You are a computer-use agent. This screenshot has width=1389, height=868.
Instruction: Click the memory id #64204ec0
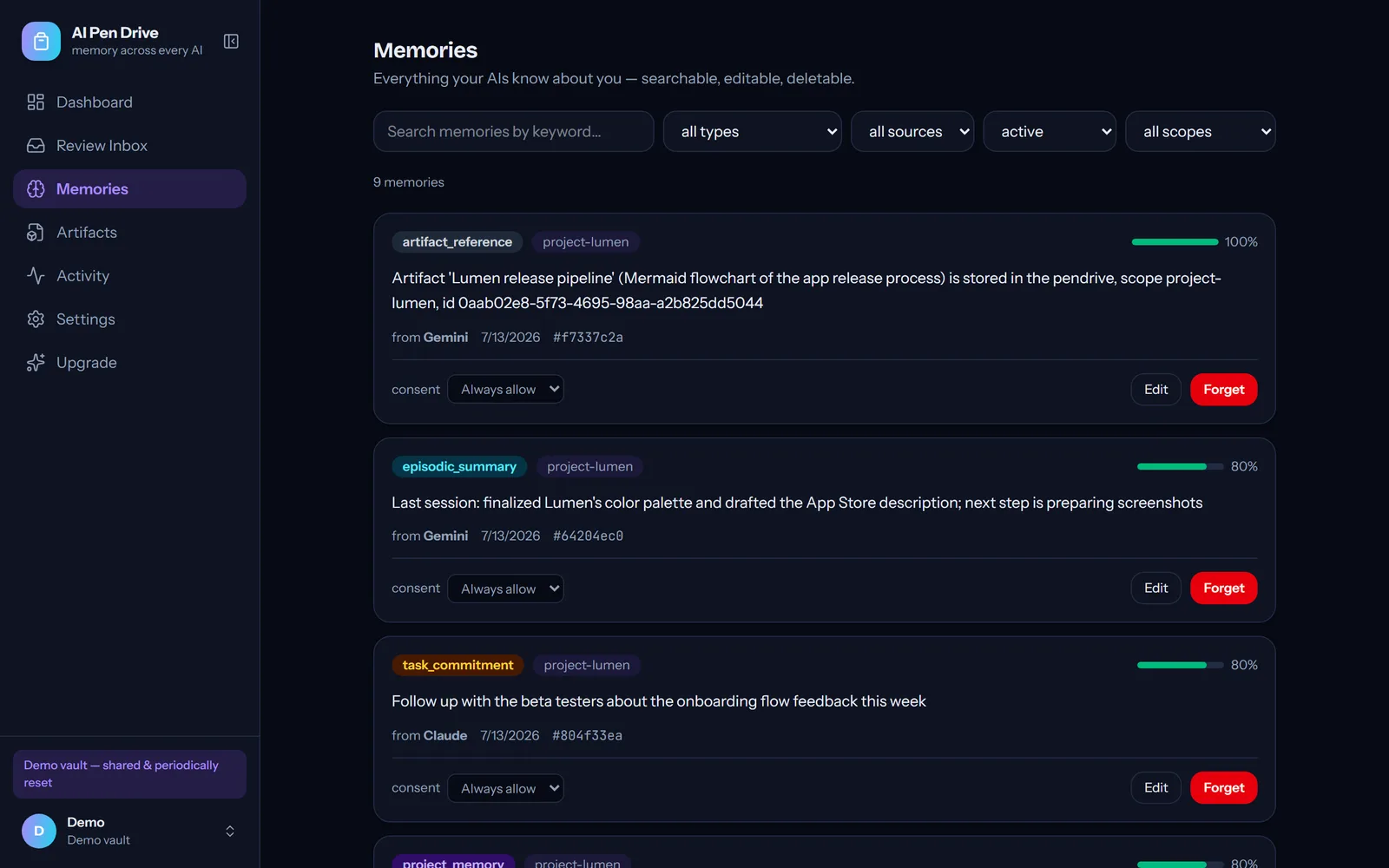(588, 536)
